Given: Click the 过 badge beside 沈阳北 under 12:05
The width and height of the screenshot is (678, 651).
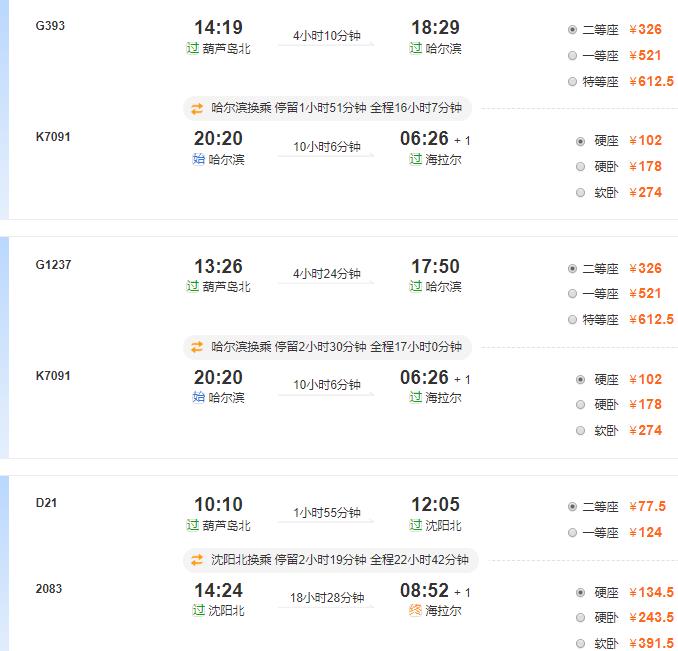Looking at the screenshot, I should coord(416,525).
